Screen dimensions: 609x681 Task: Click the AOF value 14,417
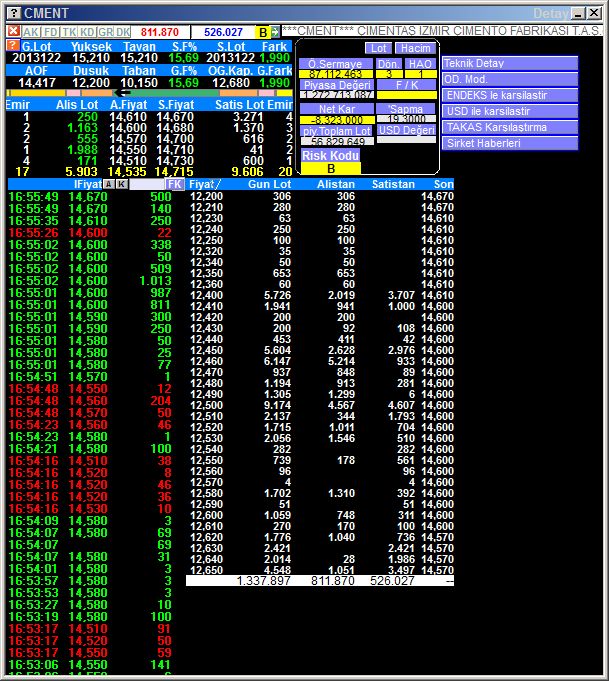pyautogui.click(x=37, y=83)
